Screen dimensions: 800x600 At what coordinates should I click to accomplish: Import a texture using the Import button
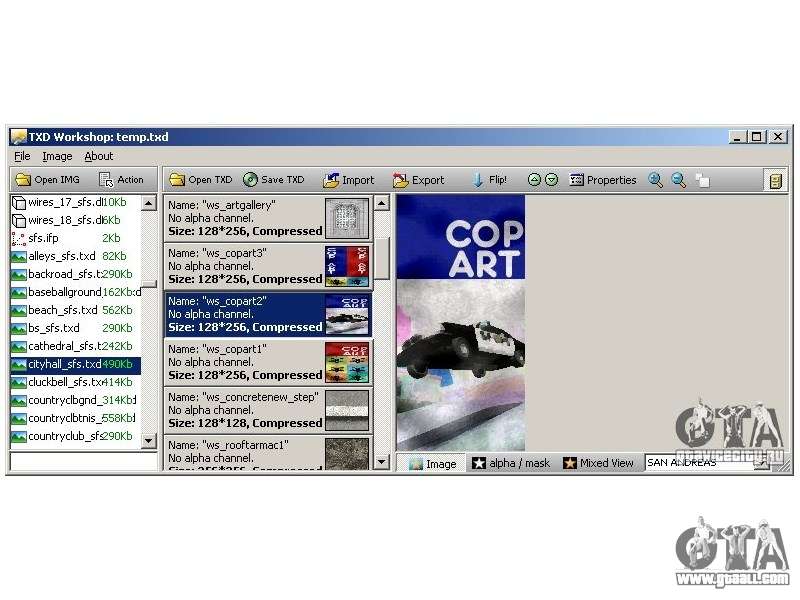click(348, 180)
